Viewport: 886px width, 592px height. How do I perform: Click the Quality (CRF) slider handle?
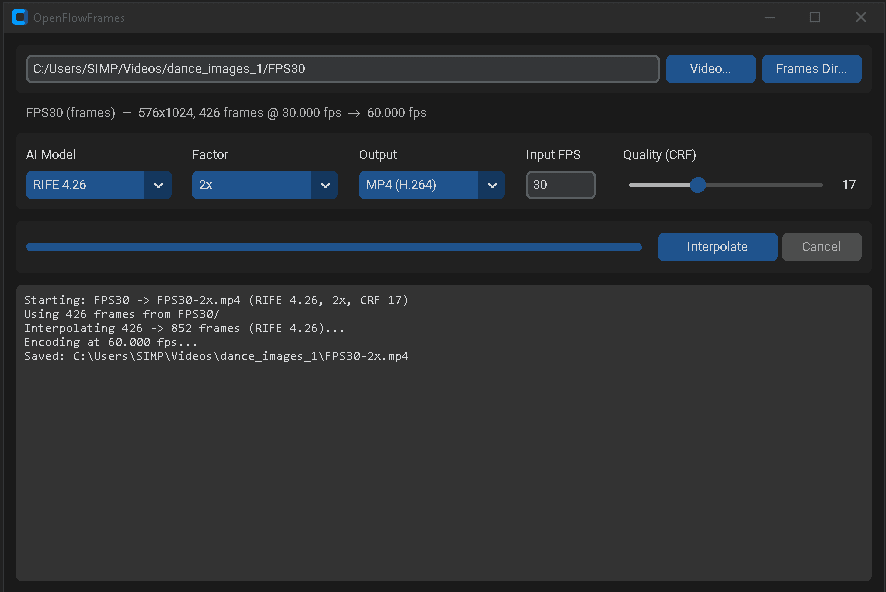click(698, 185)
